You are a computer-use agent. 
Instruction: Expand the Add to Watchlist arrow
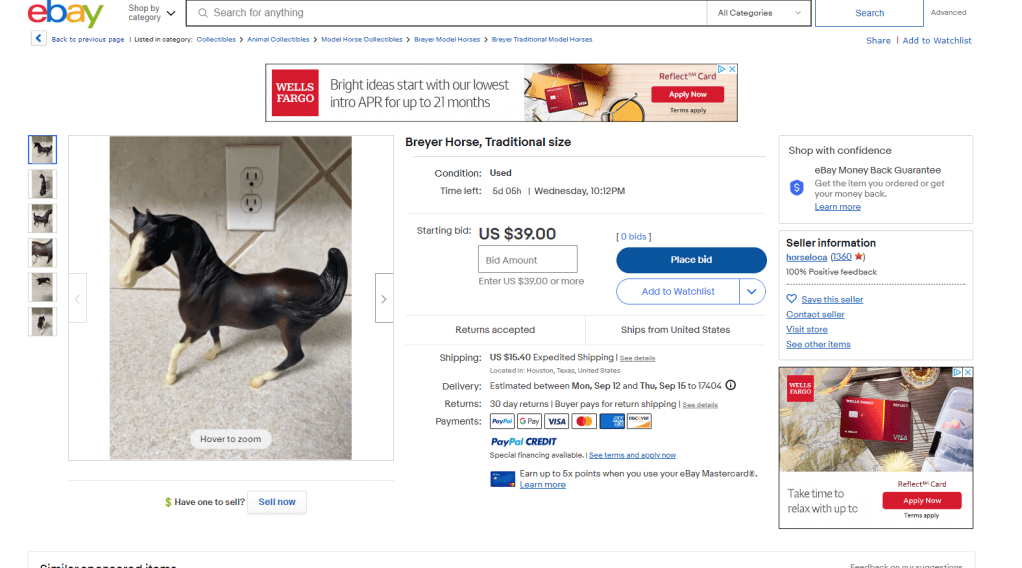[752, 291]
